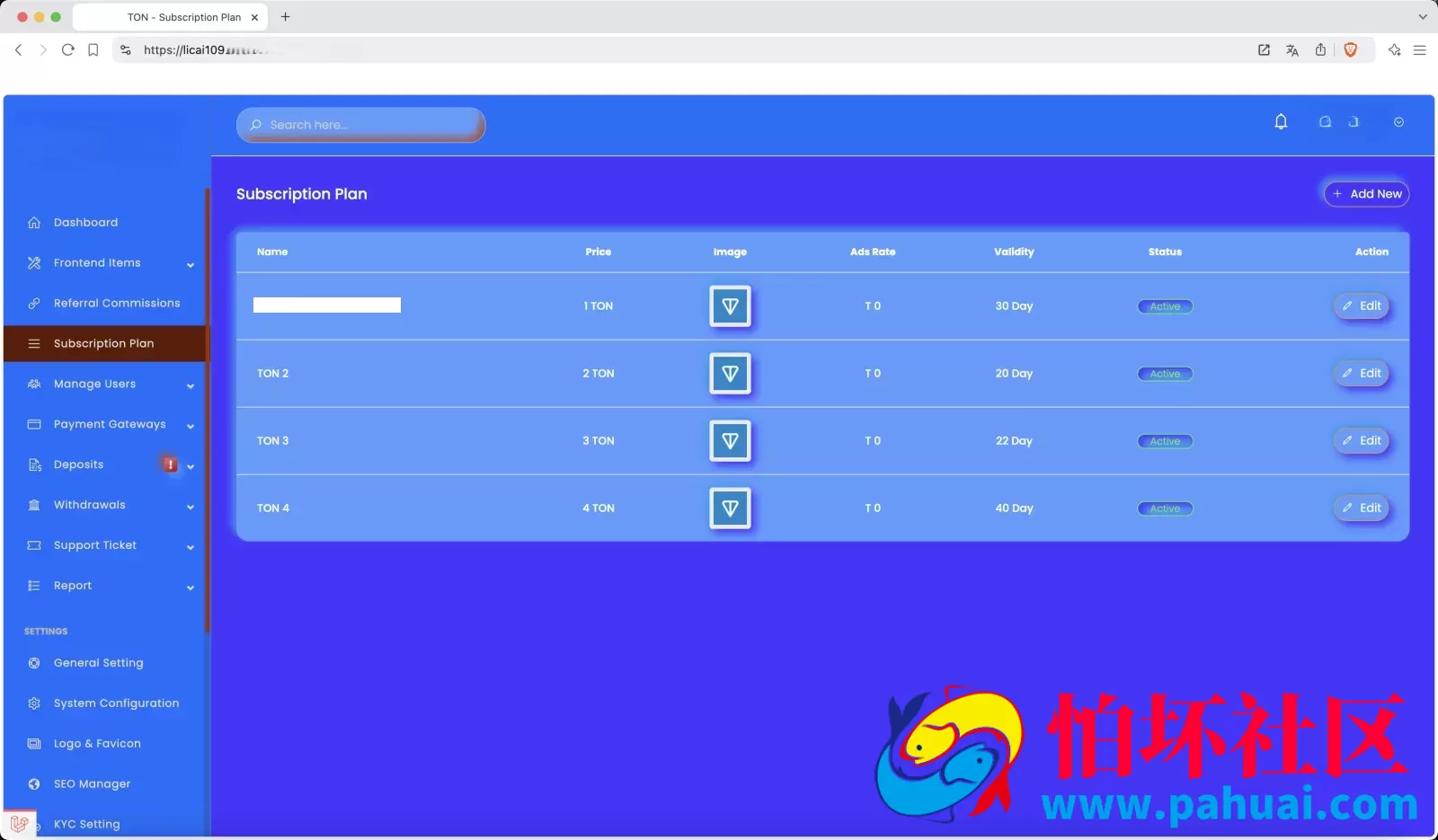The height and width of the screenshot is (840, 1438).
Task: Click the browser forward arrow
Action: click(42, 50)
